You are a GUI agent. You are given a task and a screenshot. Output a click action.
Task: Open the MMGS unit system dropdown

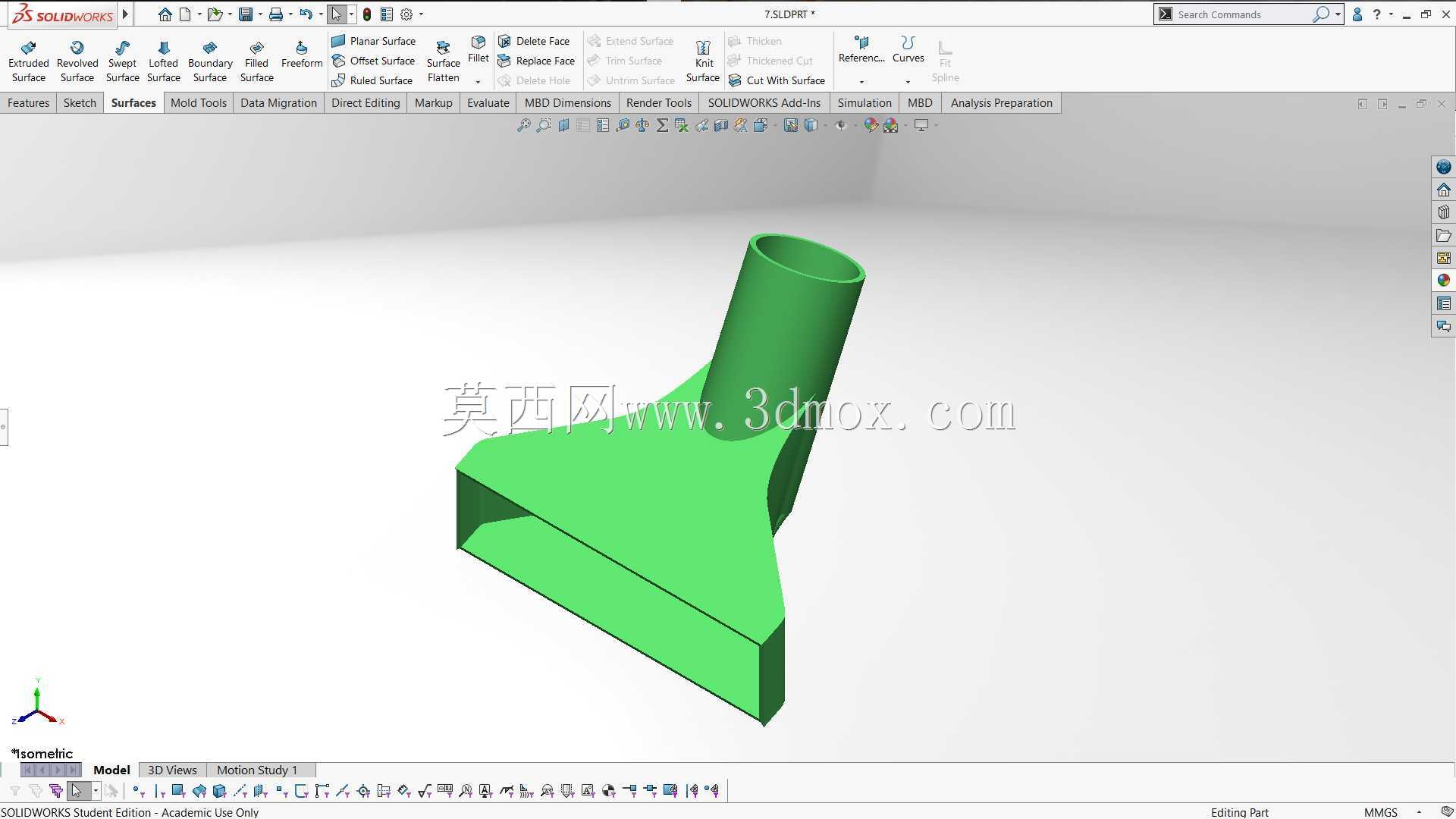click(x=1419, y=812)
